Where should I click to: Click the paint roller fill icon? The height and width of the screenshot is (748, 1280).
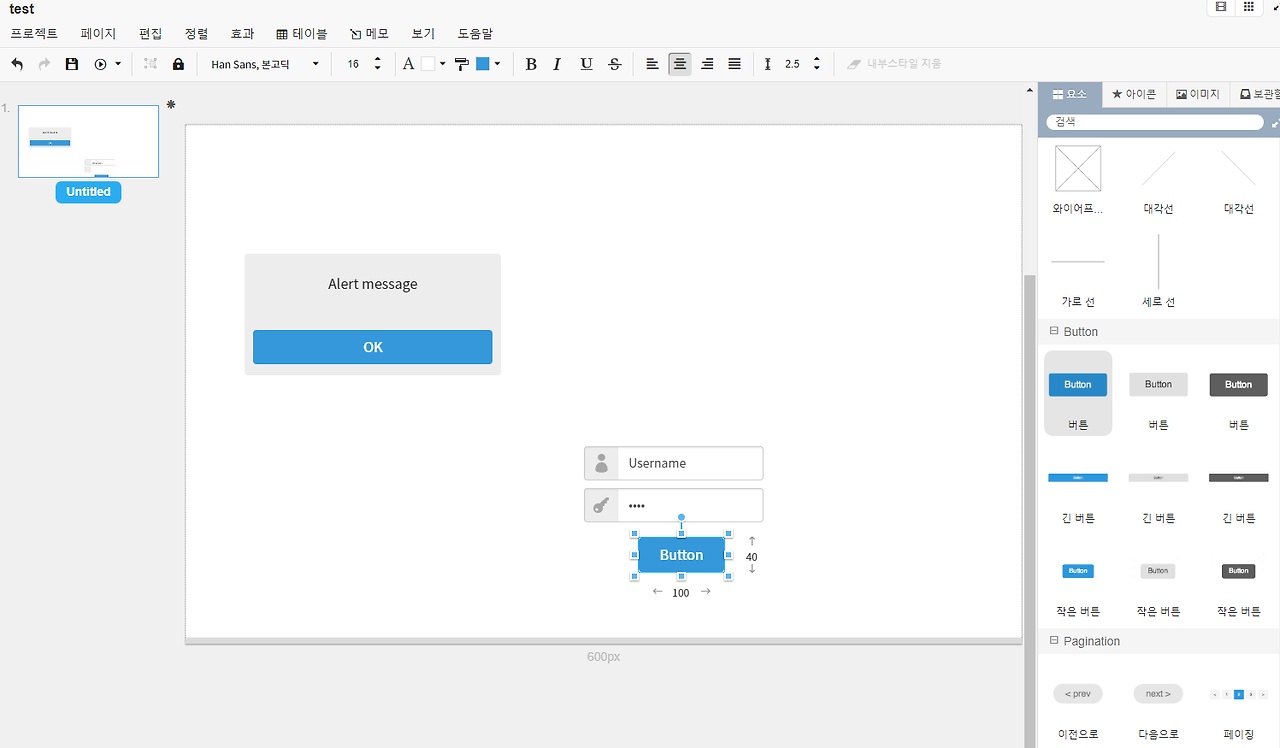(x=462, y=64)
